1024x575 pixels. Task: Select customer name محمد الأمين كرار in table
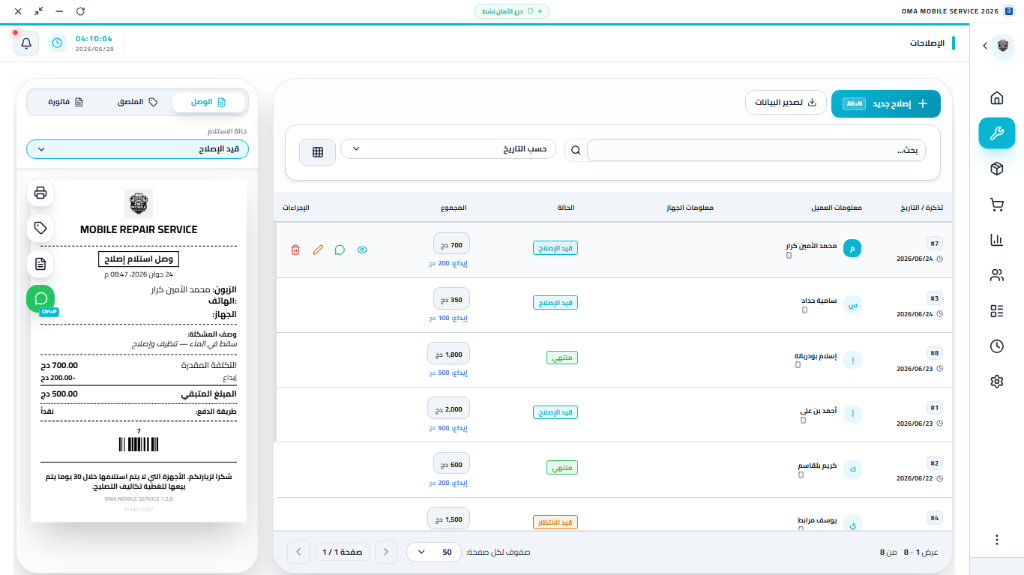tap(811, 246)
